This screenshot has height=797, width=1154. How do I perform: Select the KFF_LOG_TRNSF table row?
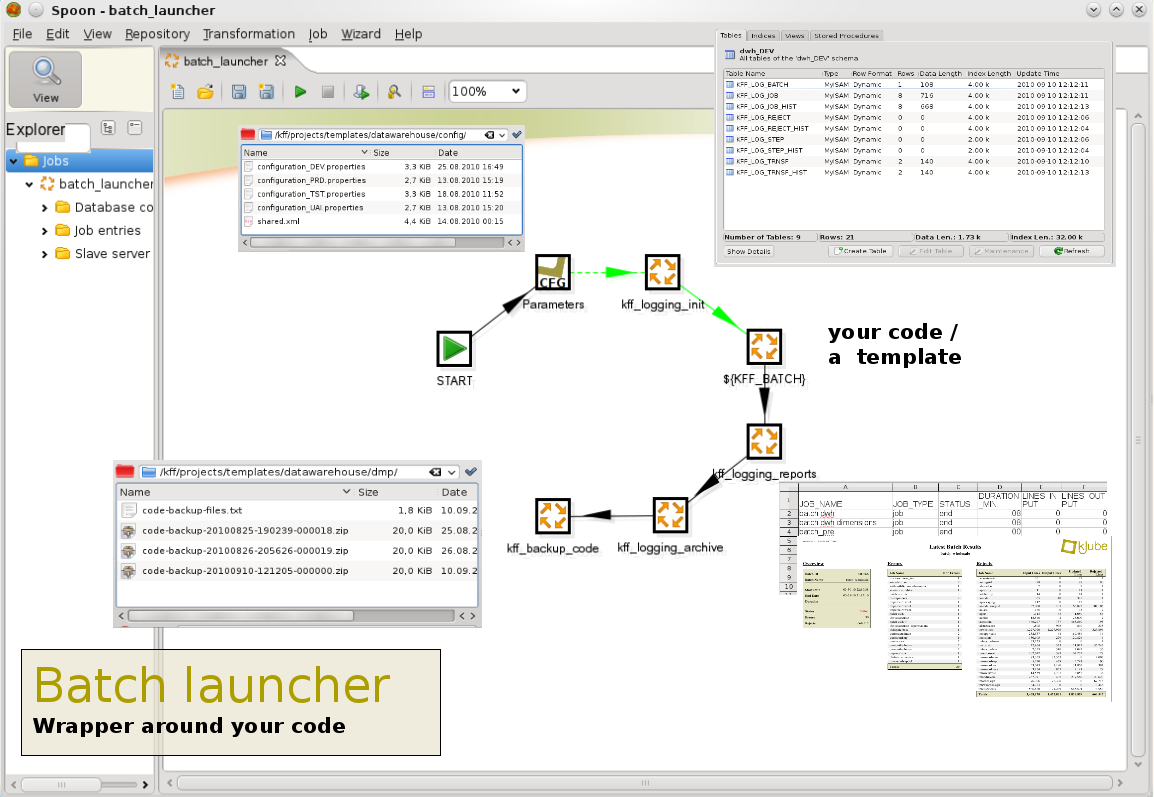(913, 161)
